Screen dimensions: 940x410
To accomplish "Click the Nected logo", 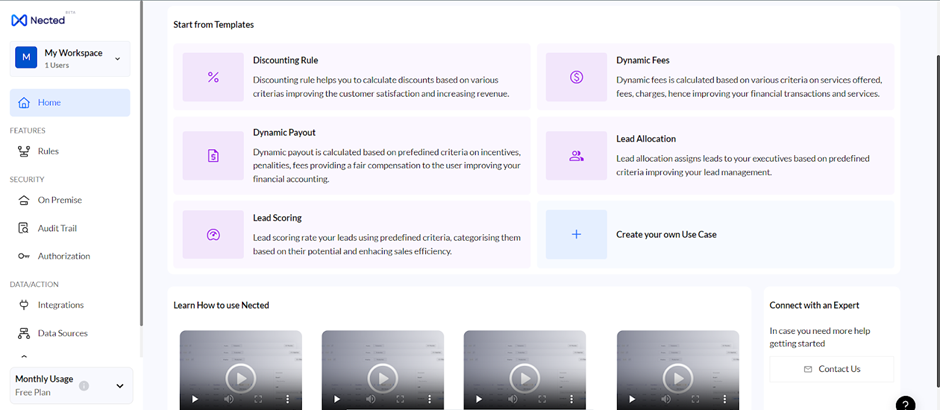I will pos(40,19).
